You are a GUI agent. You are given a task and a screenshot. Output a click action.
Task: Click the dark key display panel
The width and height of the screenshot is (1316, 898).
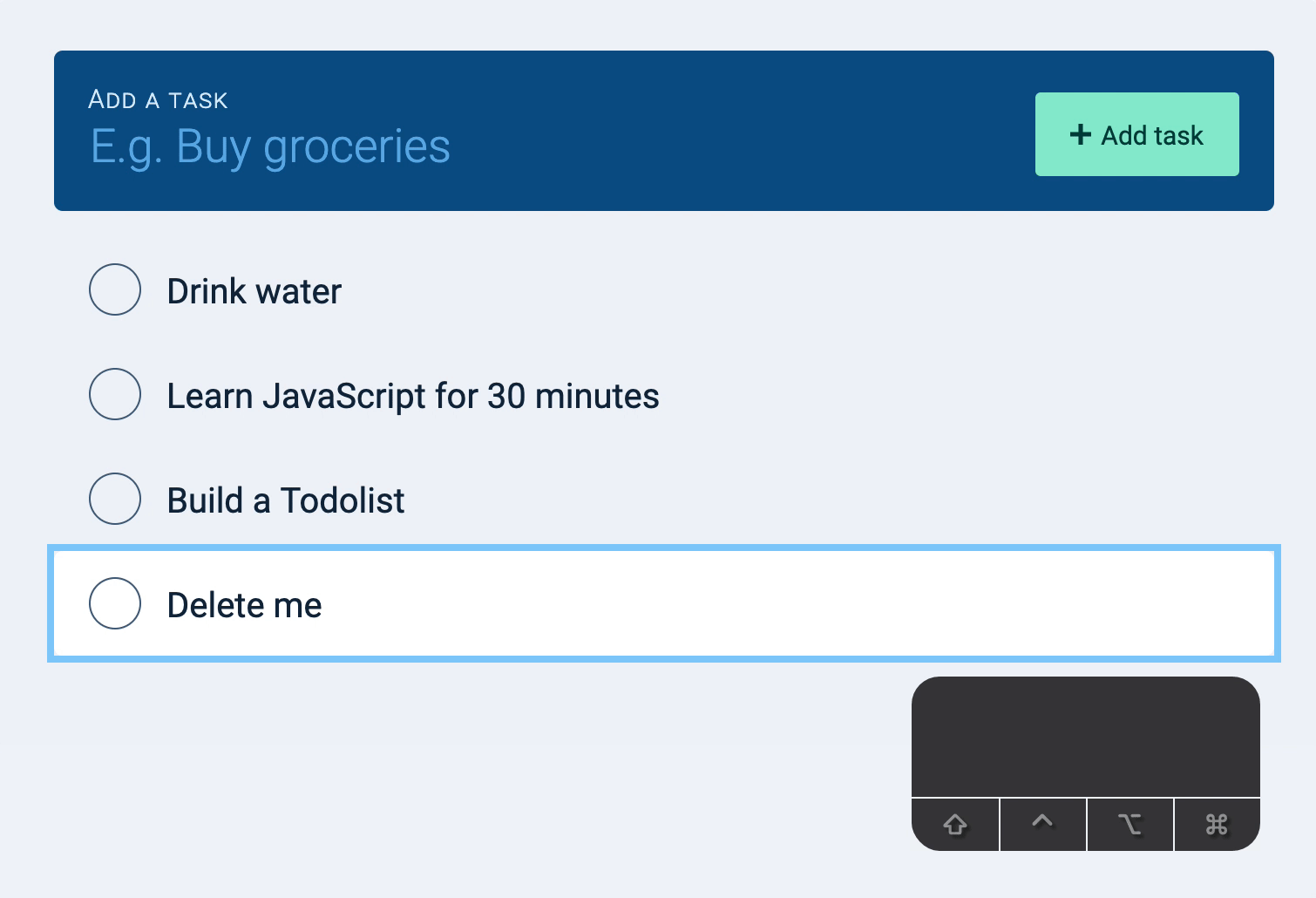1085,737
